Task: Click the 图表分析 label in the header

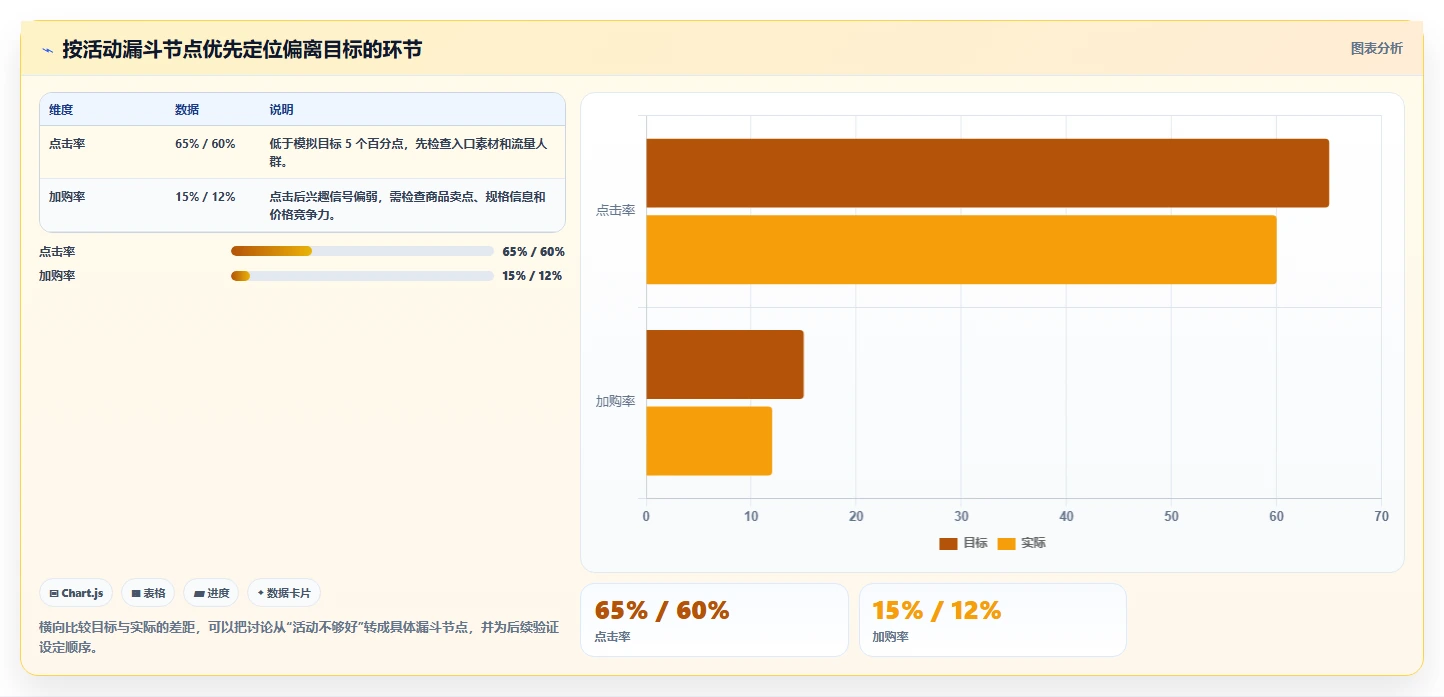Action: [x=1376, y=48]
